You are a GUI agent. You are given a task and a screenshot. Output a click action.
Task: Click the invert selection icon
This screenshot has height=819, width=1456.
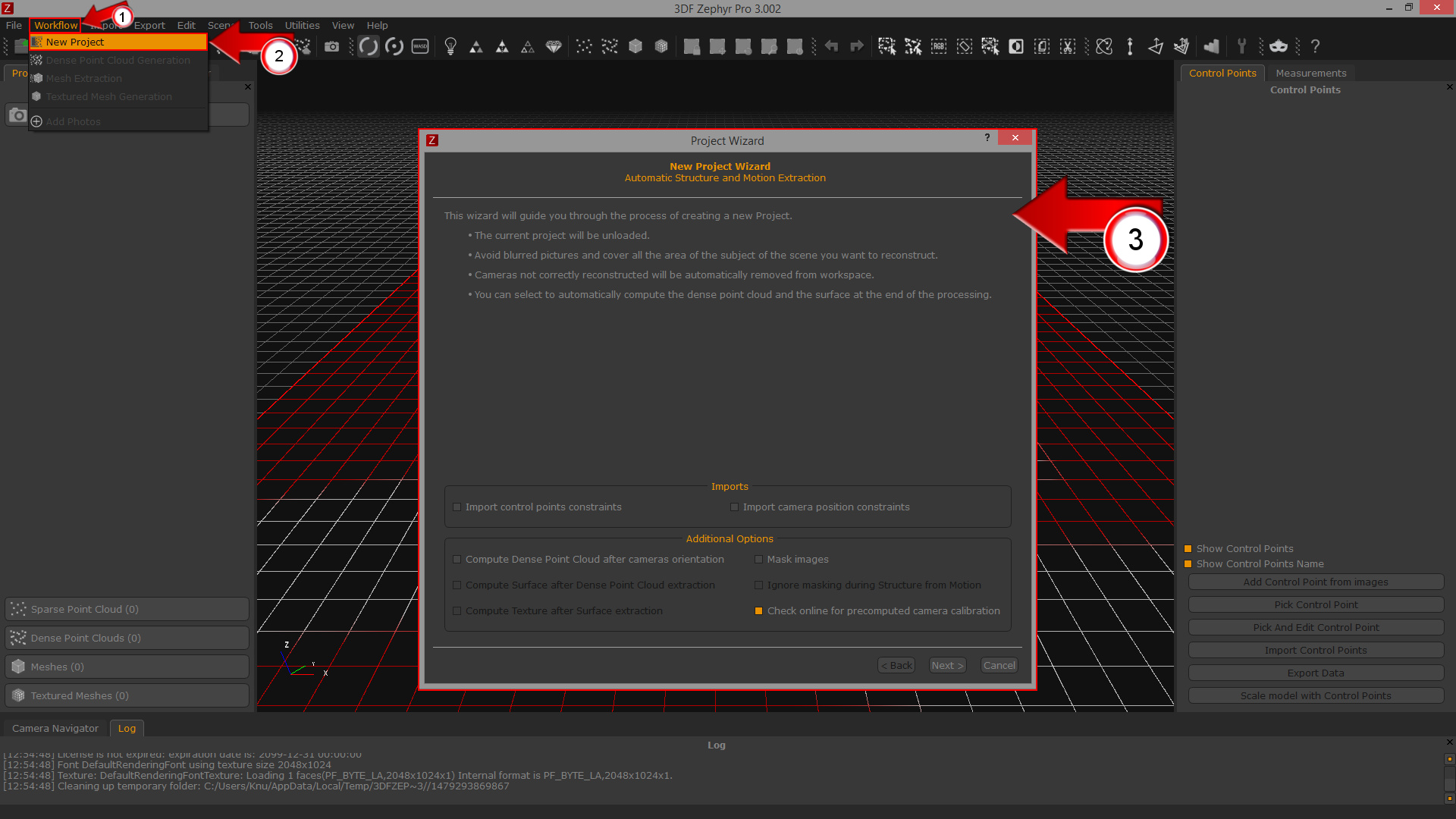[x=1016, y=47]
